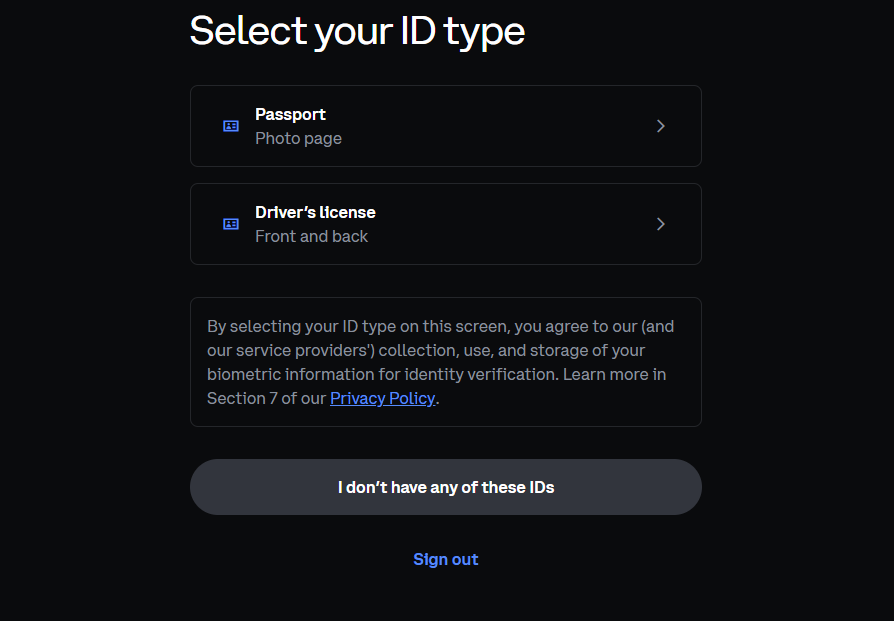This screenshot has width=894, height=621.
Task: Click the "service providers'" disclaimer phrase
Action: coord(305,350)
